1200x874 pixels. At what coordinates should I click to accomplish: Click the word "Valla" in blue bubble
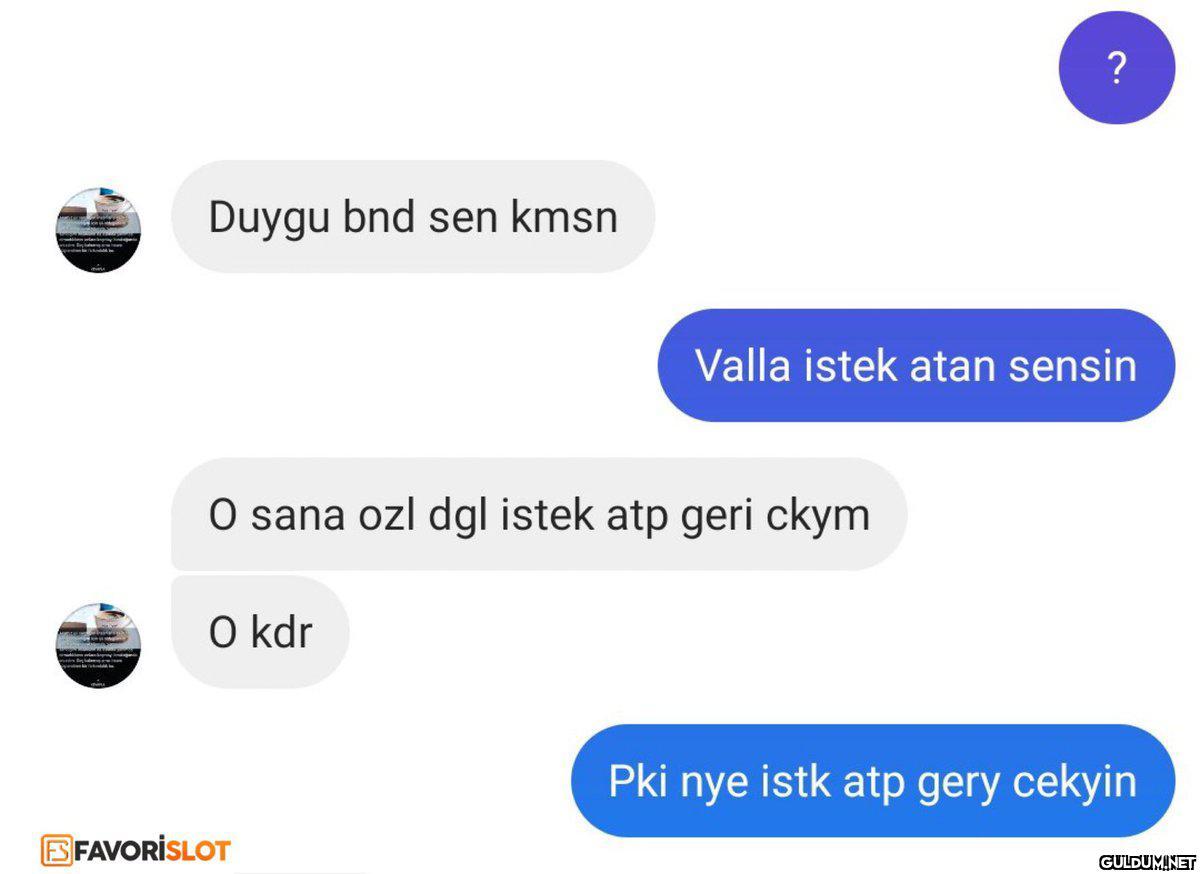click(x=742, y=365)
